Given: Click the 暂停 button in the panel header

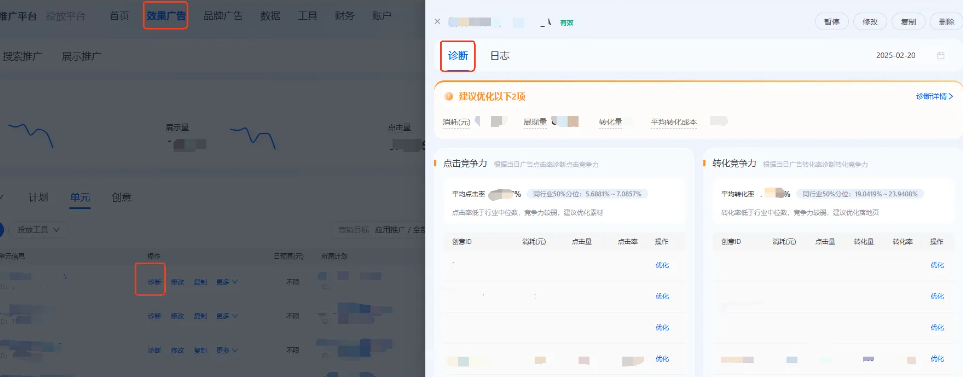Looking at the screenshot, I should coord(832,21).
